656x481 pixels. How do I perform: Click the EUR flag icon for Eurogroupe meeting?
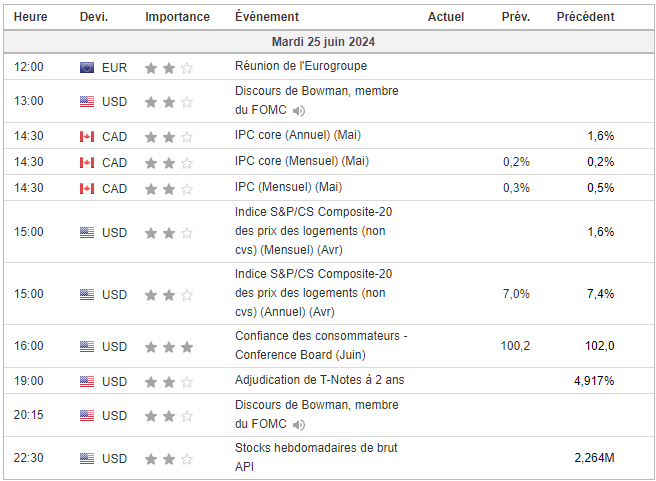pos(87,67)
